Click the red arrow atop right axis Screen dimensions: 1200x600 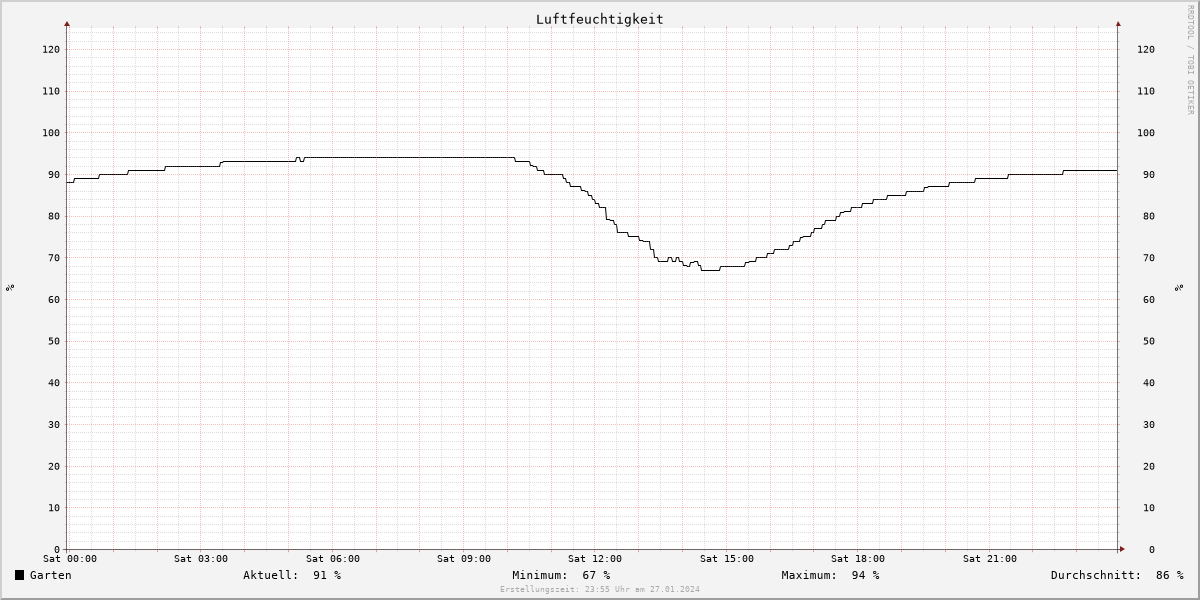point(1118,22)
